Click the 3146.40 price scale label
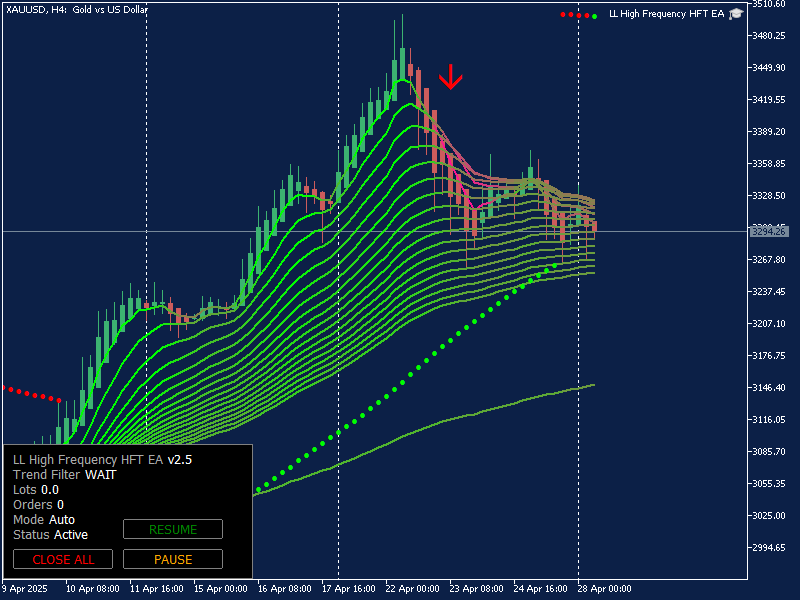 click(x=769, y=388)
